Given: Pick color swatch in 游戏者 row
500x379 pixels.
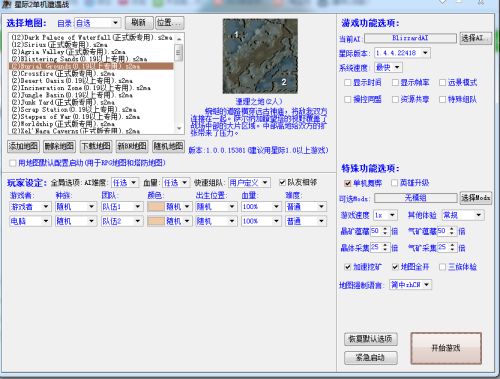Looking at the screenshot, I should 156,207.
